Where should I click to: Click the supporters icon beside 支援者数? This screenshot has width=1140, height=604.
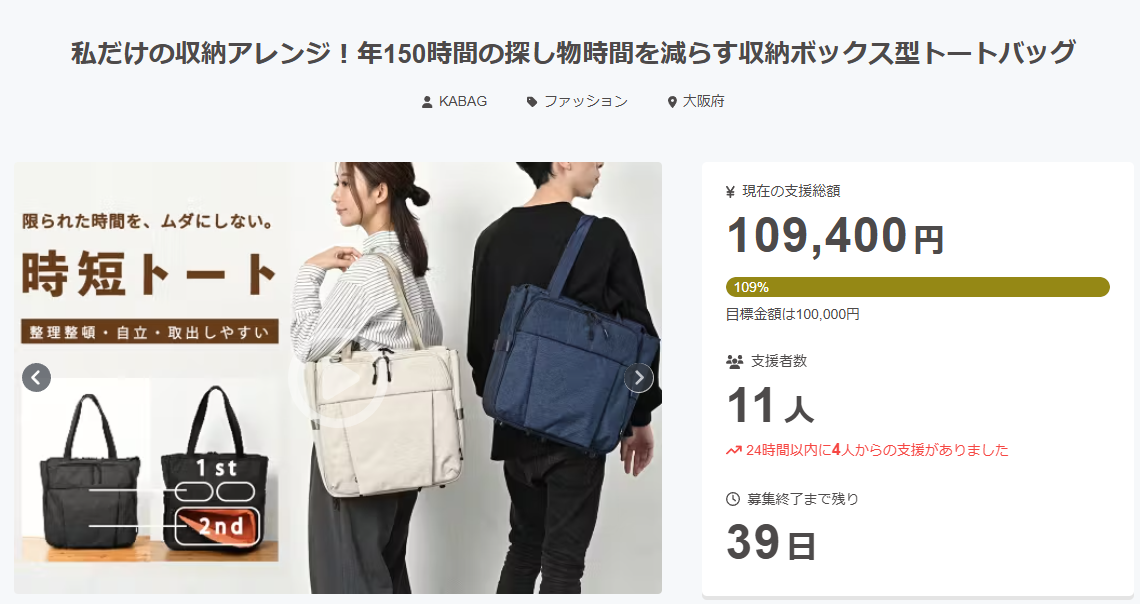(734, 361)
